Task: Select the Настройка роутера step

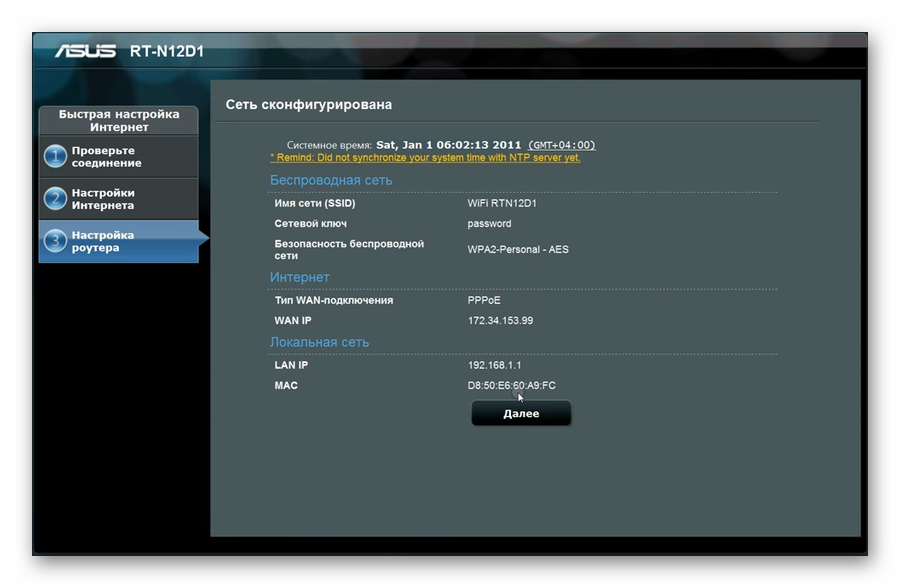Action: [x=102, y=241]
